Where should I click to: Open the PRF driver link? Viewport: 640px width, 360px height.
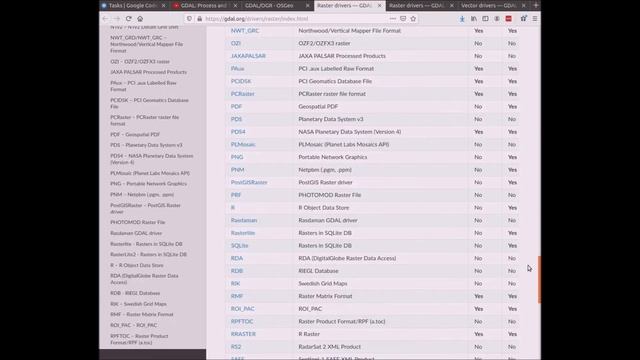(x=236, y=195)
